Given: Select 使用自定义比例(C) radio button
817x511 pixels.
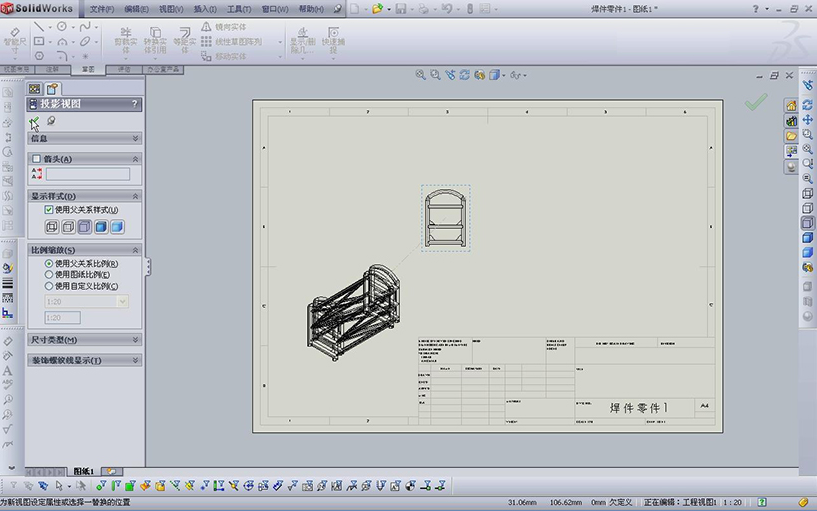Looking at the screenshot, I should 49,286.
